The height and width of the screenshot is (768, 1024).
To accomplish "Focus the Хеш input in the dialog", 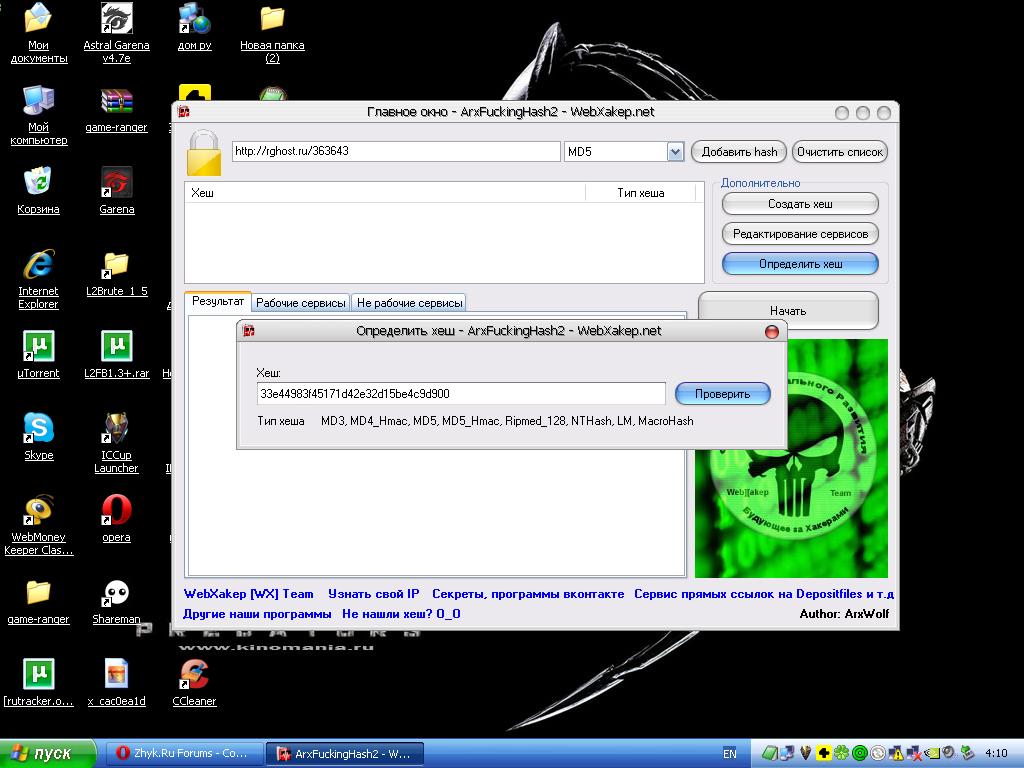I will (x=461, y=394).
